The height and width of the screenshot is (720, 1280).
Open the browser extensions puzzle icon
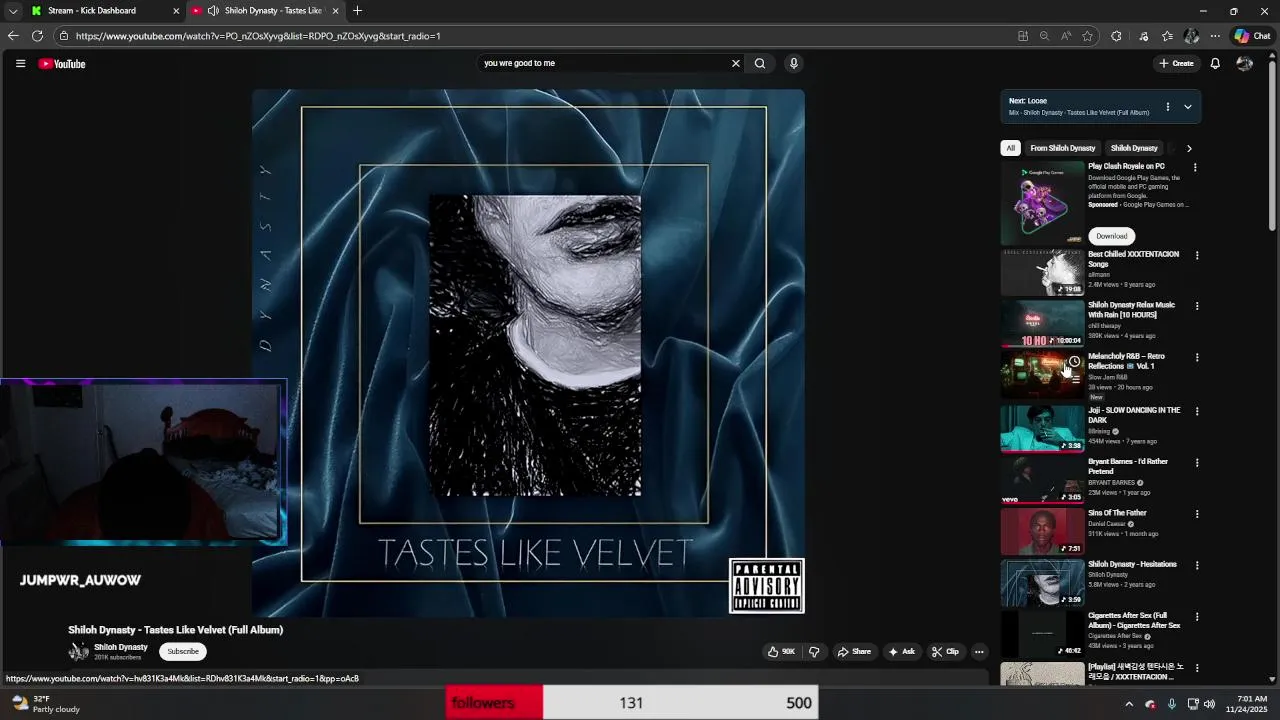pos(1116,36)
